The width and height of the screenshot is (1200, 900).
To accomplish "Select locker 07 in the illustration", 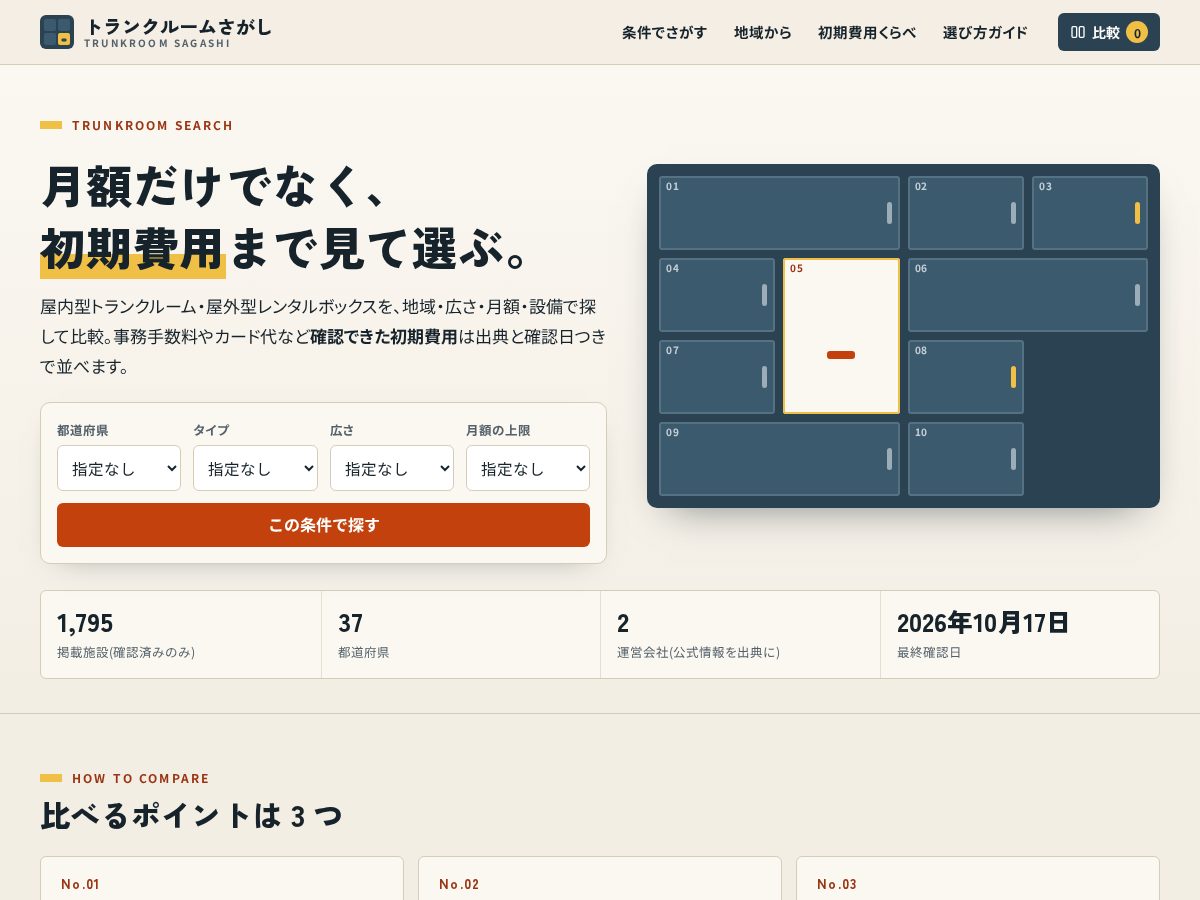I will pyautogui.click(x=717, y=377).
